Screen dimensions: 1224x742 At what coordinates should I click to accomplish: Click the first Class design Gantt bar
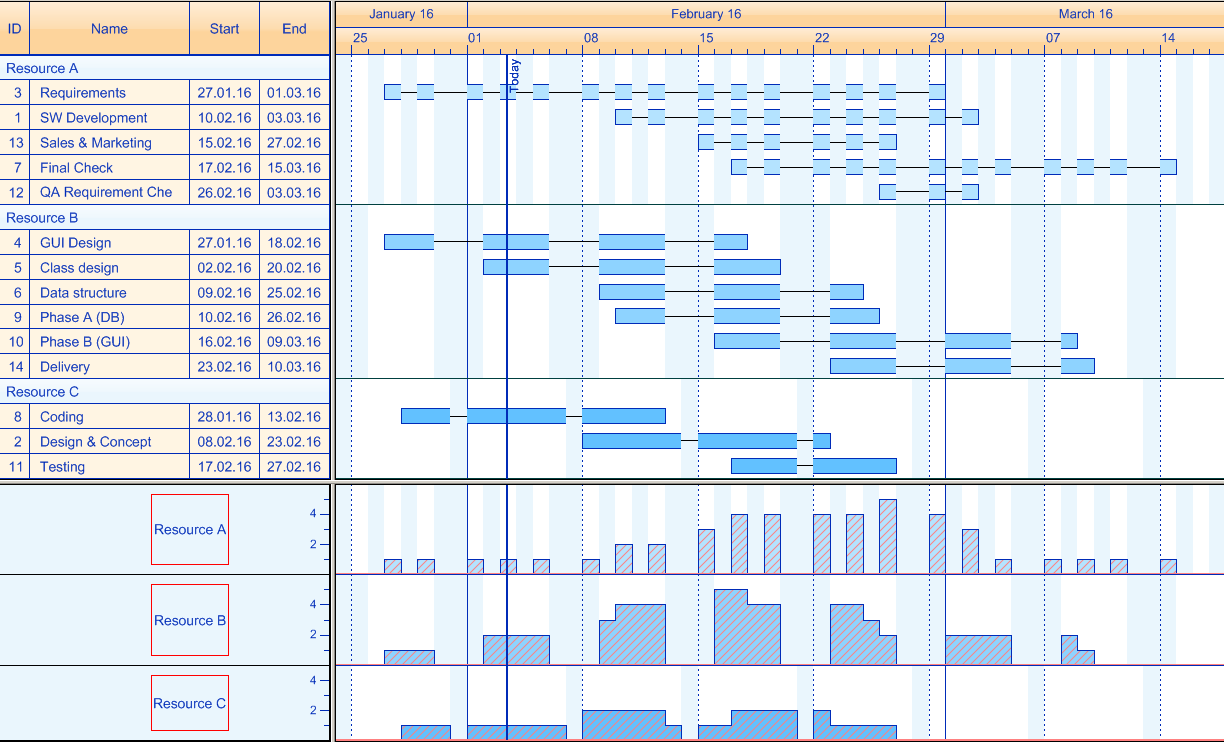coord(516,267)
